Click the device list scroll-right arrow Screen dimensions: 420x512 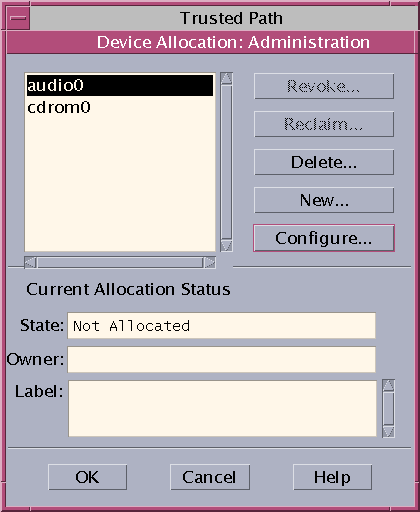click(210, 263)
